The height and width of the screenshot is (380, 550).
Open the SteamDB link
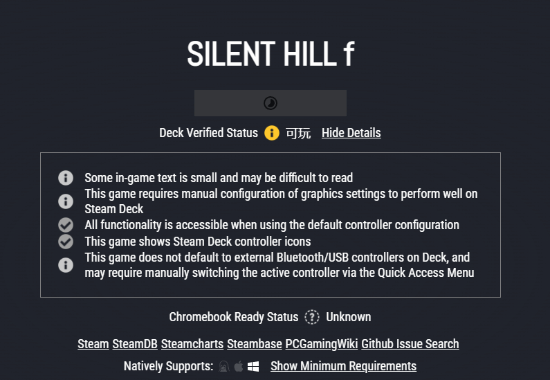point(135,344)
